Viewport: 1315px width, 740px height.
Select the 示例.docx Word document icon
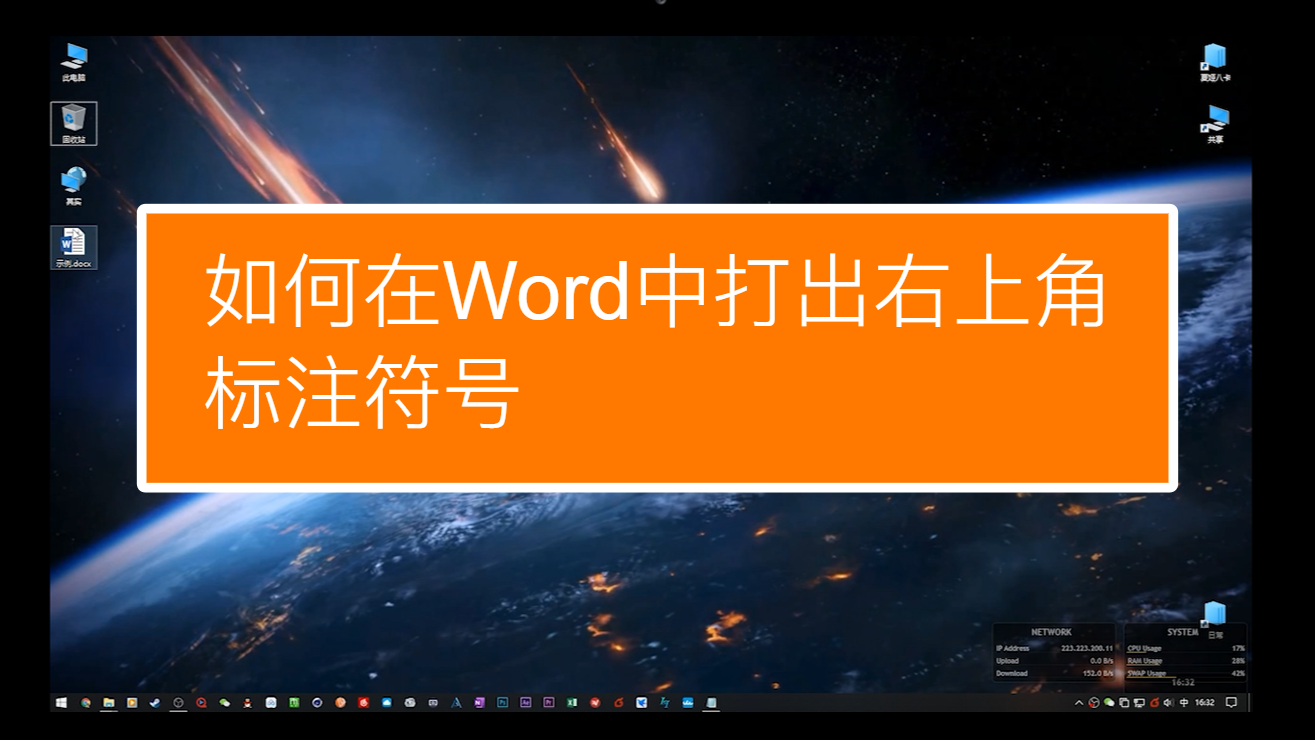coord(73,248)
